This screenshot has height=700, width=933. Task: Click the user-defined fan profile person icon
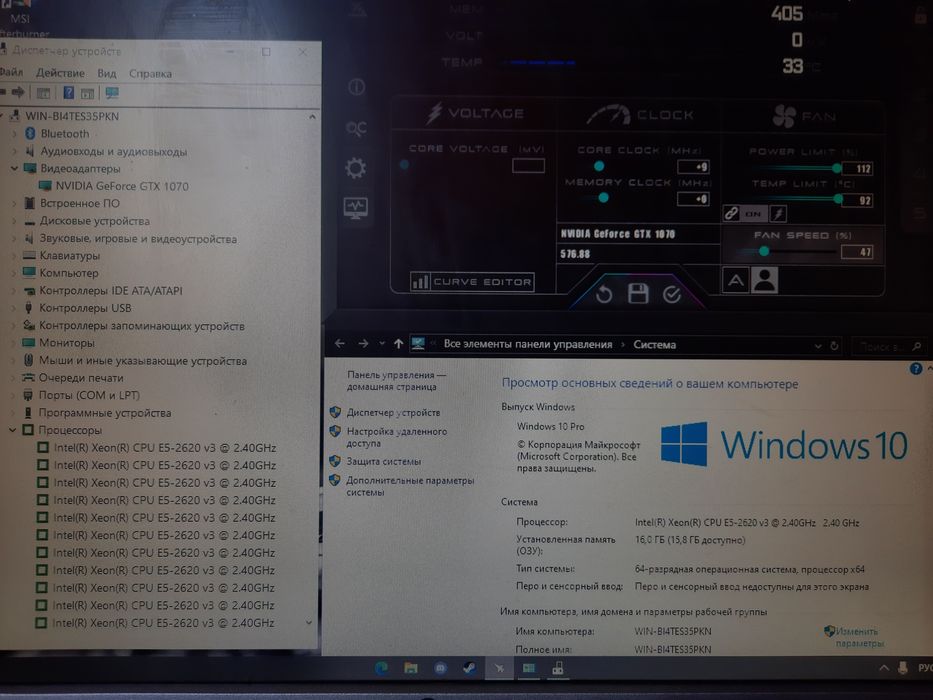click(765, 280)
